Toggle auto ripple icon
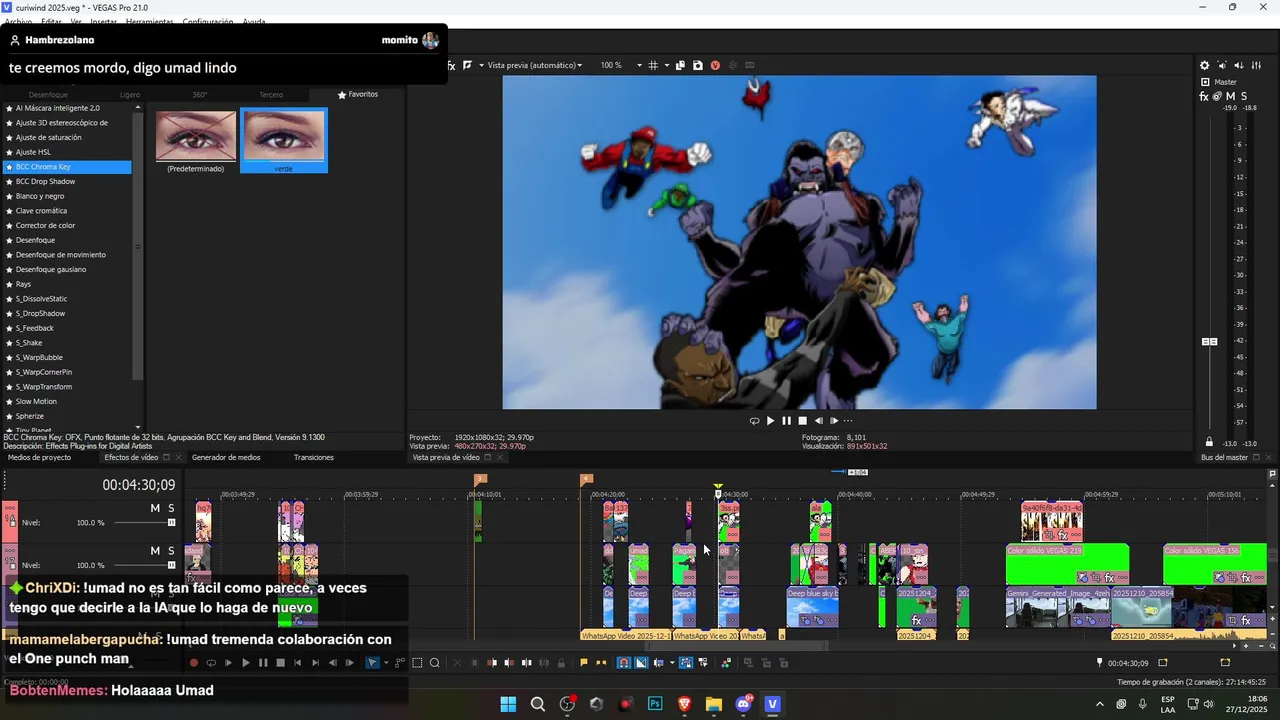The image size is (1280, 720). point(658,662)
